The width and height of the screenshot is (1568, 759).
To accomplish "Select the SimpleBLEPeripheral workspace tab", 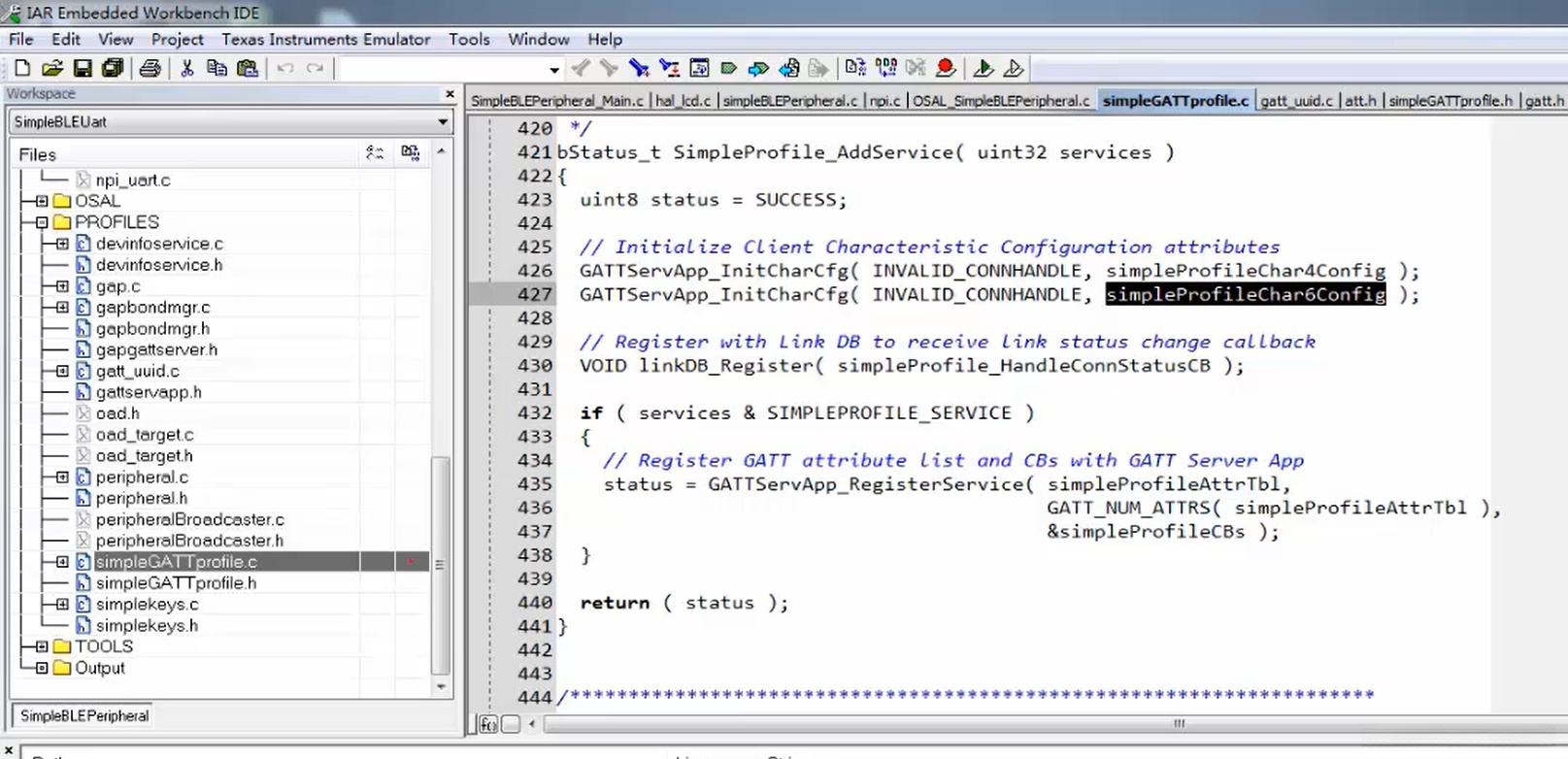I will [x=84, y=715].
